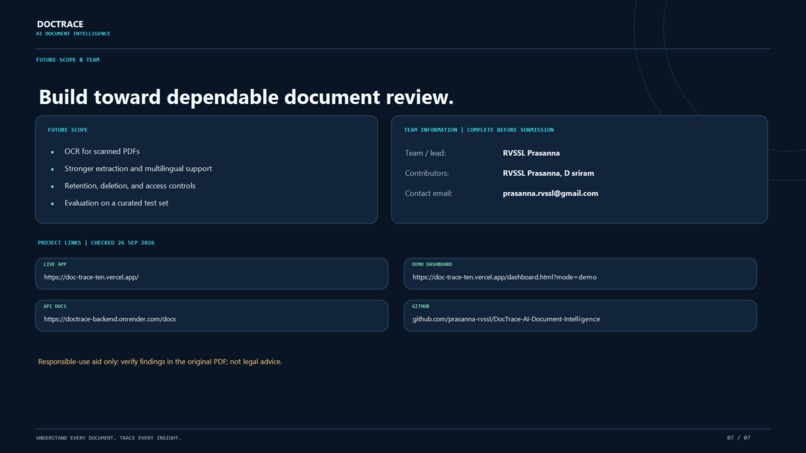Click the footer tagline 'UNDERSTAND EVERY DOCUMENT'
This screenshot has width=806, height=453.
[76, 438]
